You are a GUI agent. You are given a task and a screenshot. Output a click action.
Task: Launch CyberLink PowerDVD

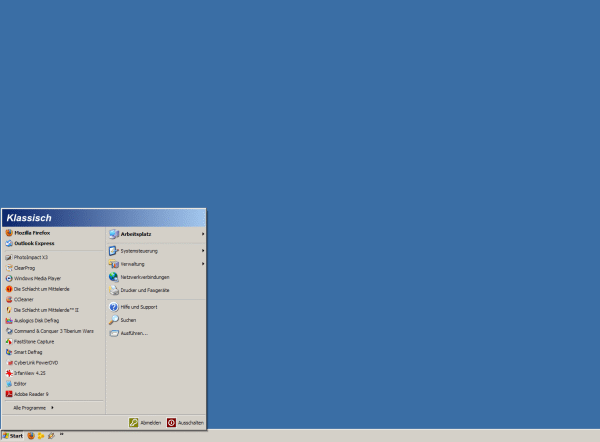pyautogui.click(x=36, y=362)
